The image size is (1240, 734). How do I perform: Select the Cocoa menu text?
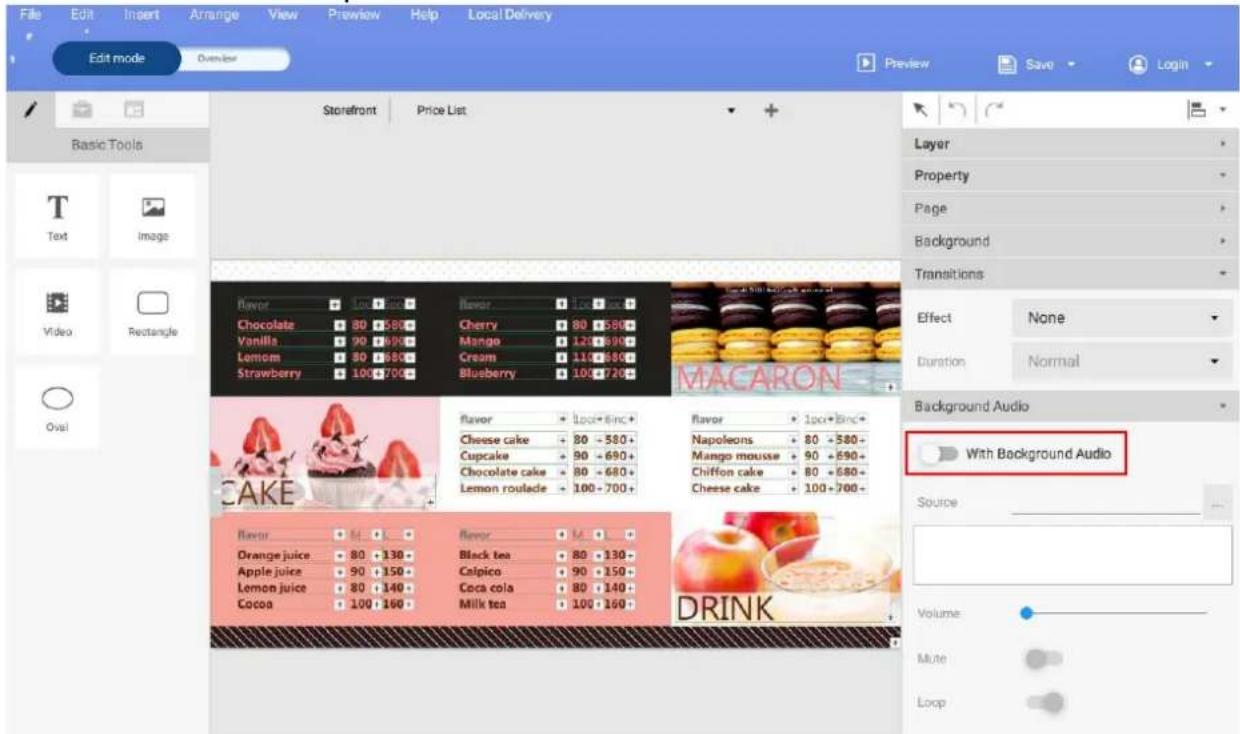[x=255, y=603]
